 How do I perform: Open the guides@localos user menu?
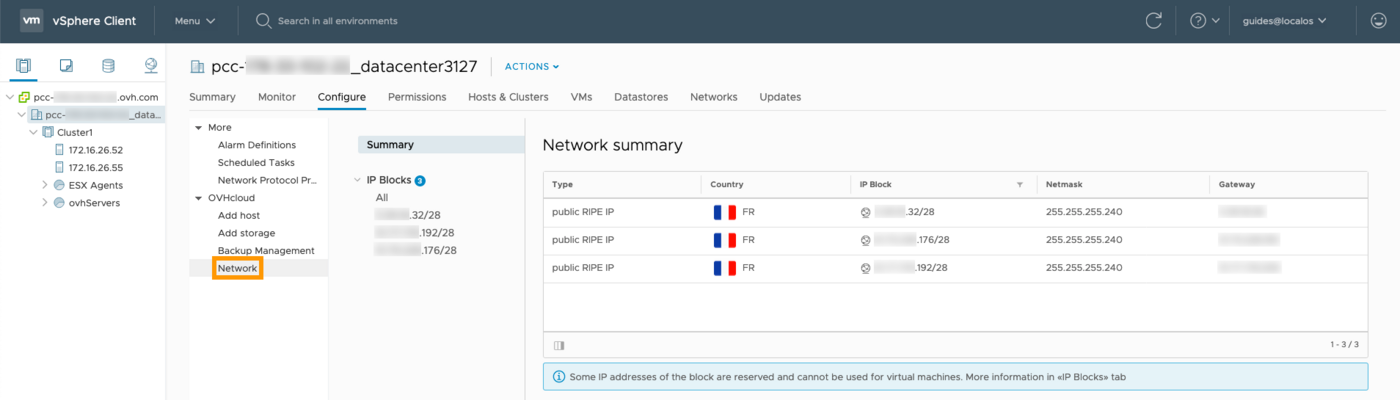pos(1284,20)
